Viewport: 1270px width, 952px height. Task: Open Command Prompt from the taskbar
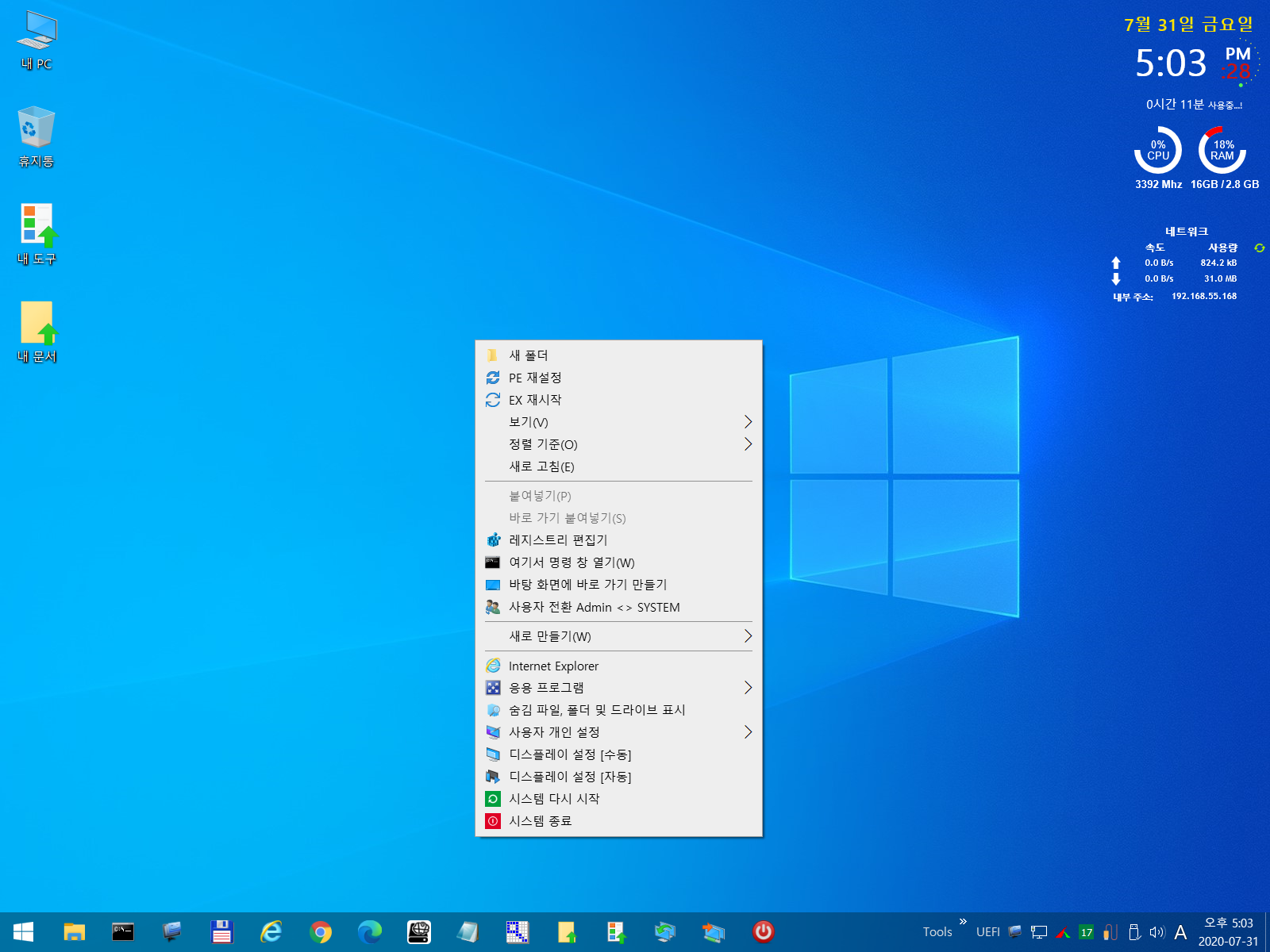(123, 932)
